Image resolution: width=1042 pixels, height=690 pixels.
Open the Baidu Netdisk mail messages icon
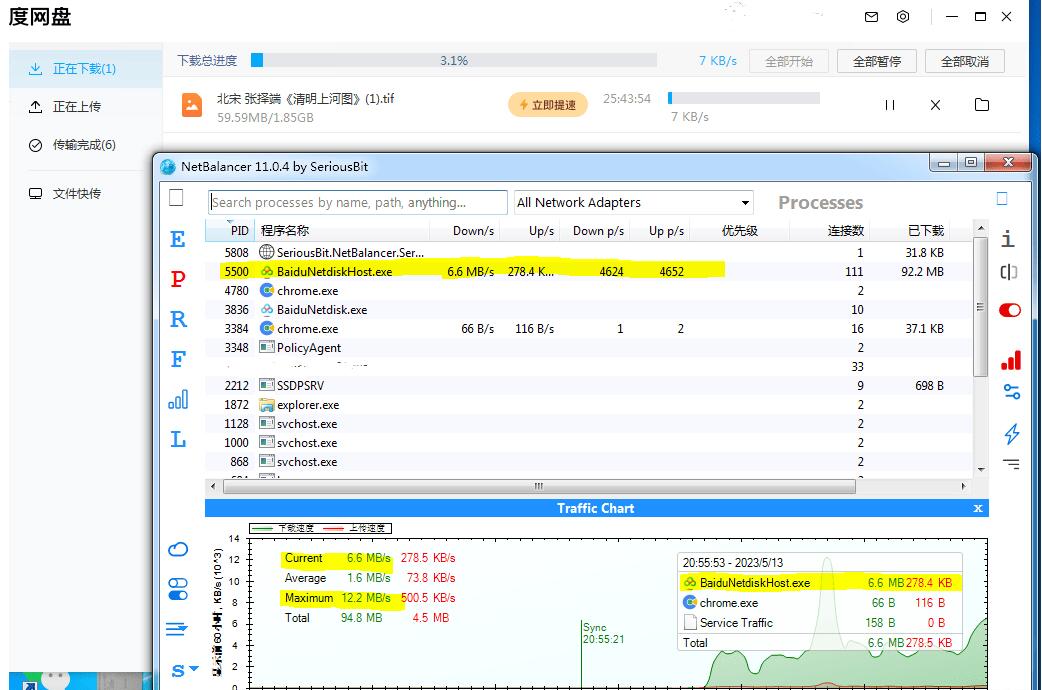[x=871, y=17]
